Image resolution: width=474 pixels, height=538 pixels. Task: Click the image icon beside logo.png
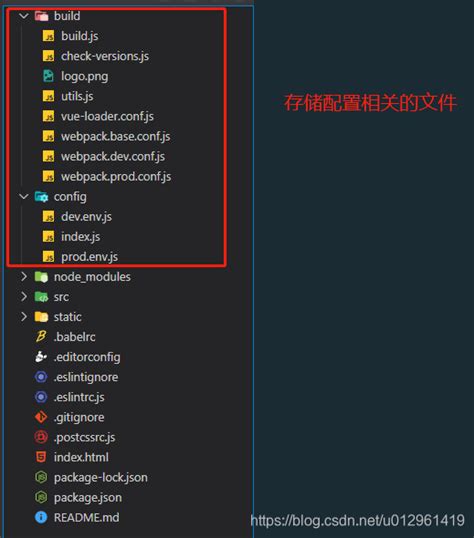coord(48,76)
